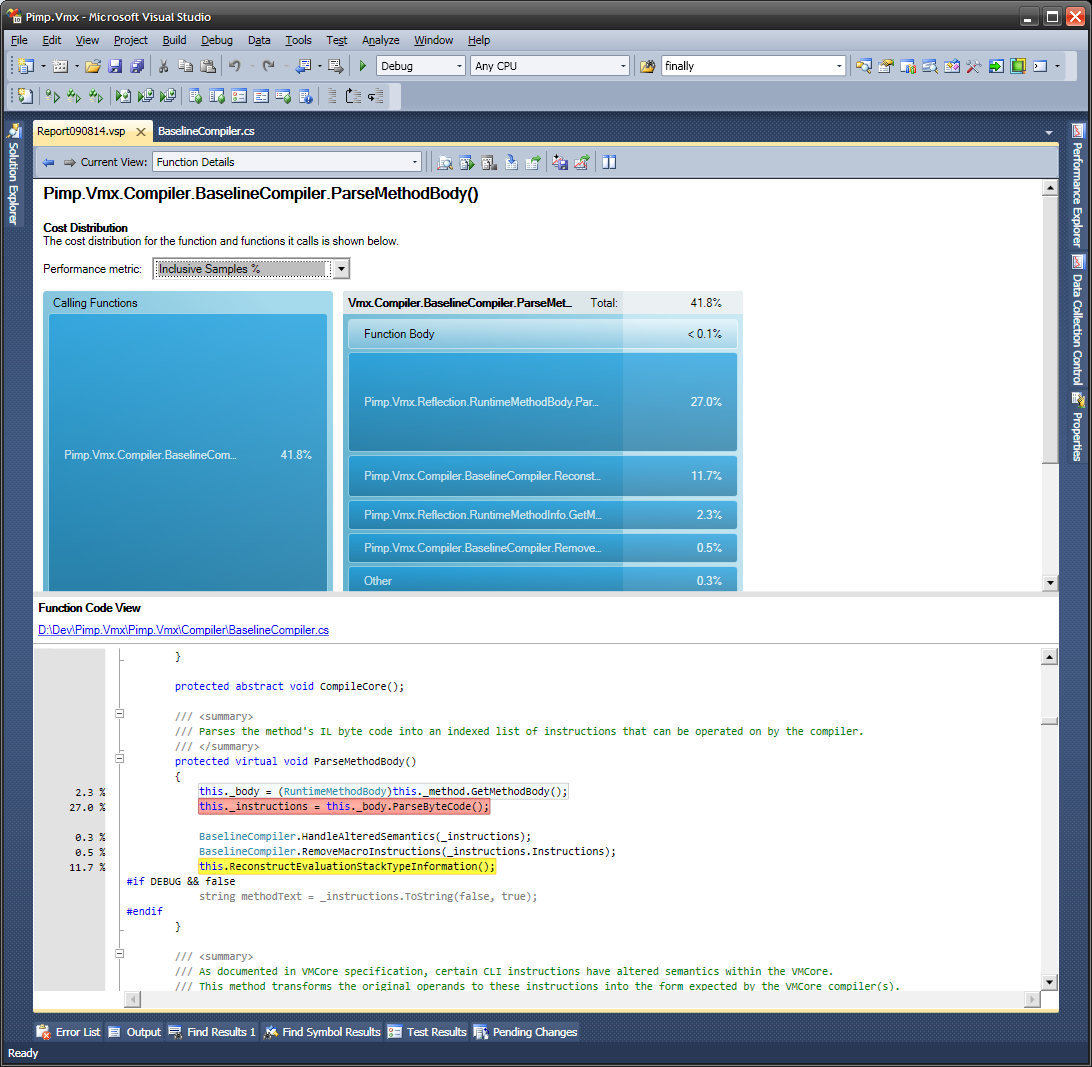This screenshot has height=1067, width=1092.
Task: Save the current file with the floppy icon
Action: coord(116,66)
